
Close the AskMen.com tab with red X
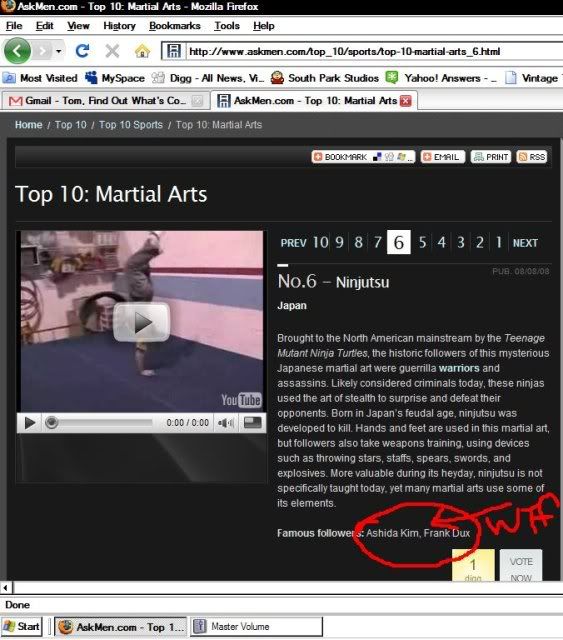(x=406, y=101)
